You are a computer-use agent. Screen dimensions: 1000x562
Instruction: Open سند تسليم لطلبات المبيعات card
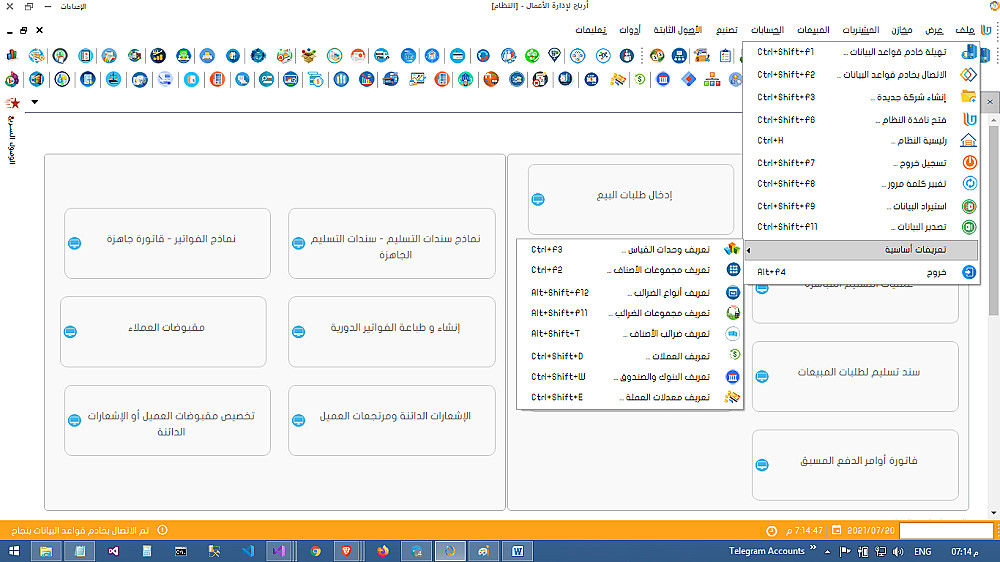(855, 376)
